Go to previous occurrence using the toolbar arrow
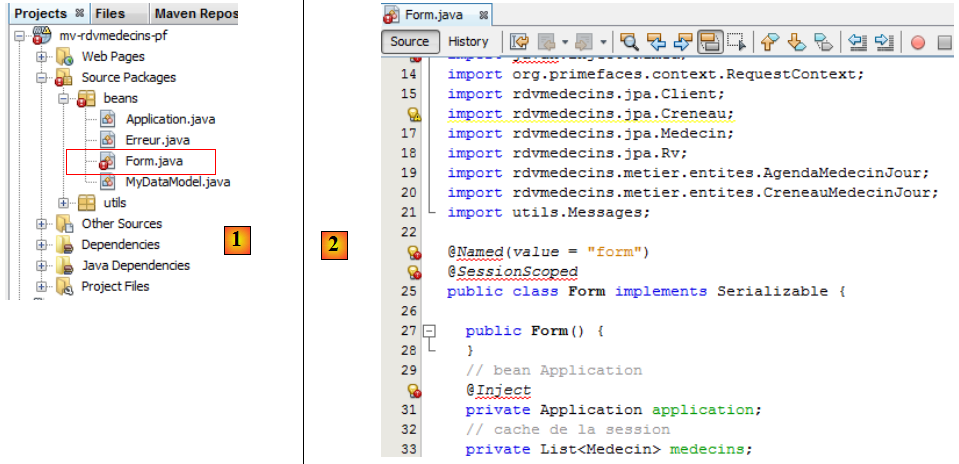Viewport: 959px width, 464px height. pyautogui.click(x=656, y=42)
